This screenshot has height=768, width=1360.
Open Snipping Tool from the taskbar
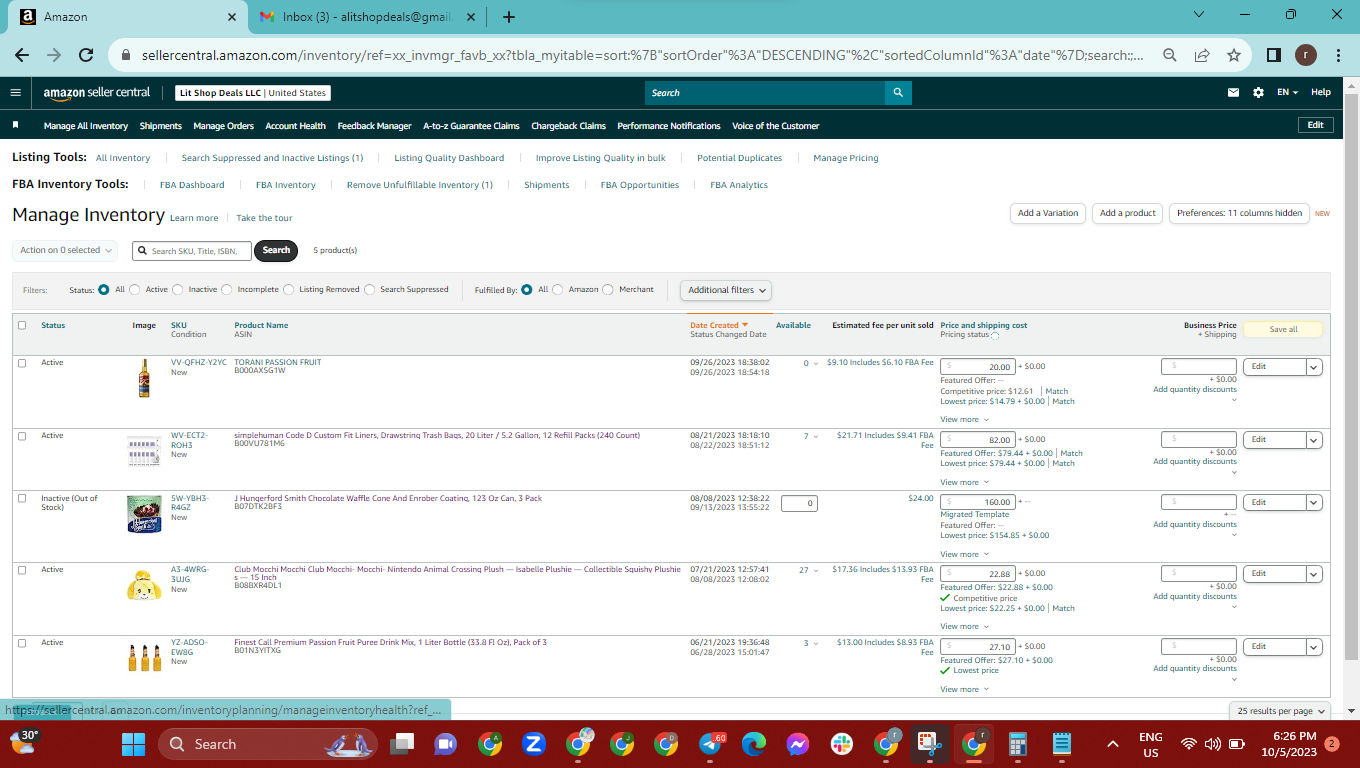(x=929, y=744)
